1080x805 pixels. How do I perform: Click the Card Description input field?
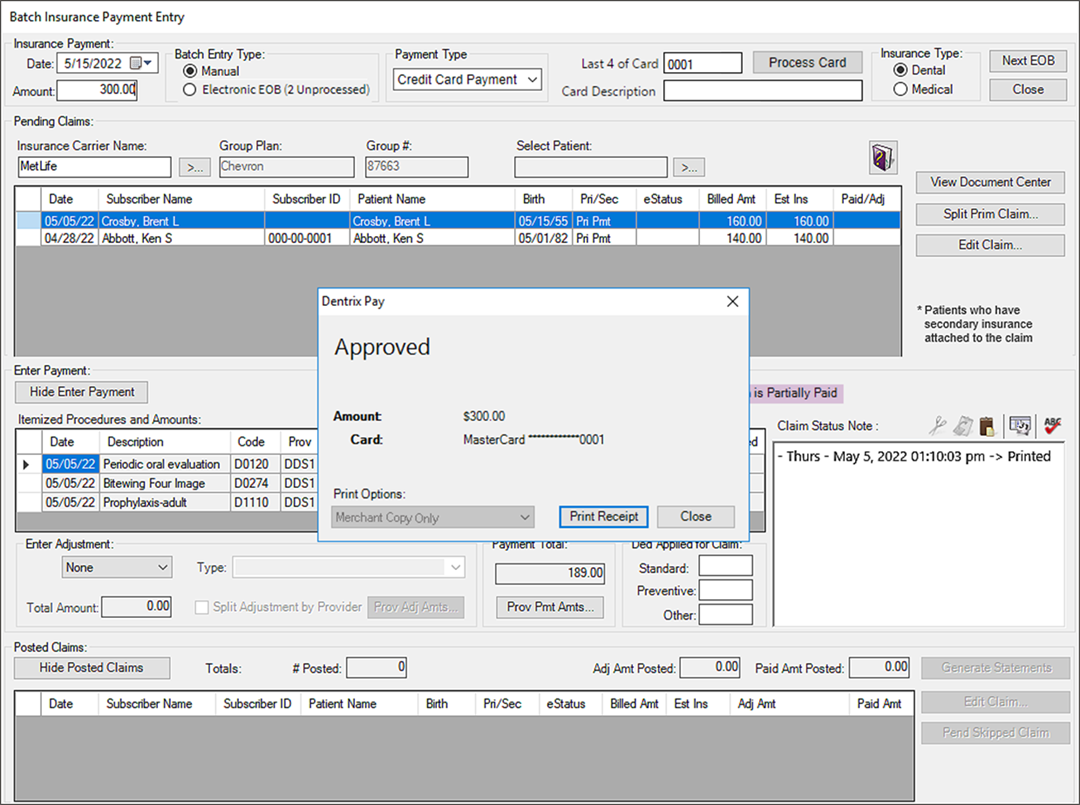tap(762, 91)
